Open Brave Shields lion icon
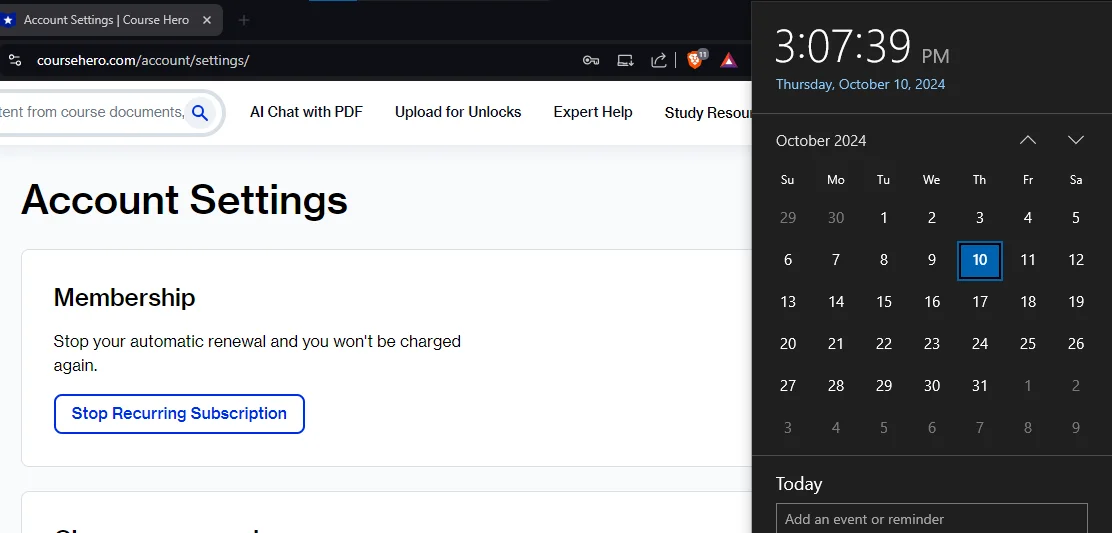The height and width of the screenshot is (533, 1112). pos(696,60)
